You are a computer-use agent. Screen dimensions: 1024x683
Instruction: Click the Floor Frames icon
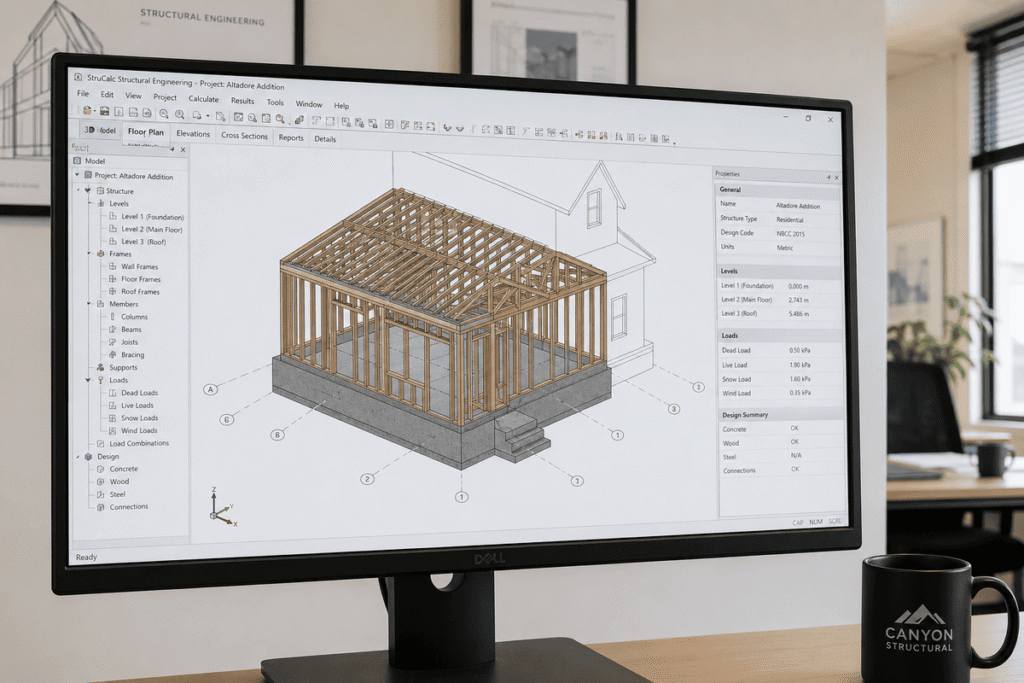112,279
